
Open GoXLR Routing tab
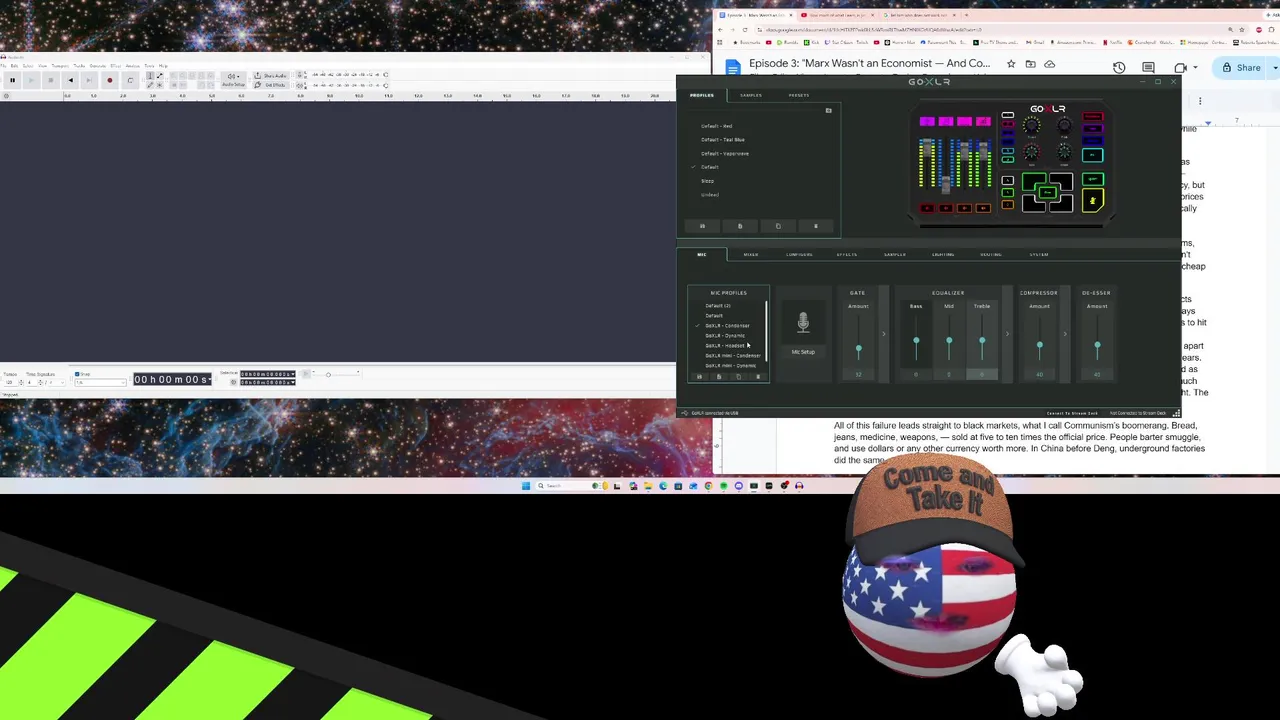[x=991, y=254]
